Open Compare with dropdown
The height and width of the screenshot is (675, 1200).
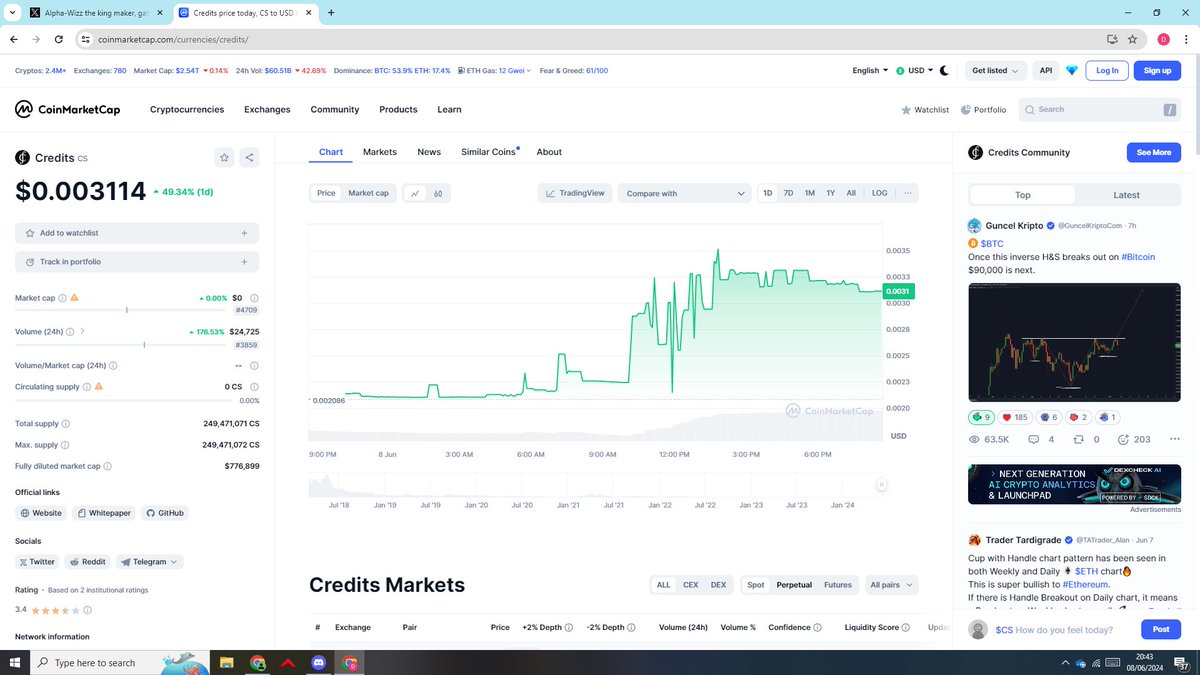point(685,193)
